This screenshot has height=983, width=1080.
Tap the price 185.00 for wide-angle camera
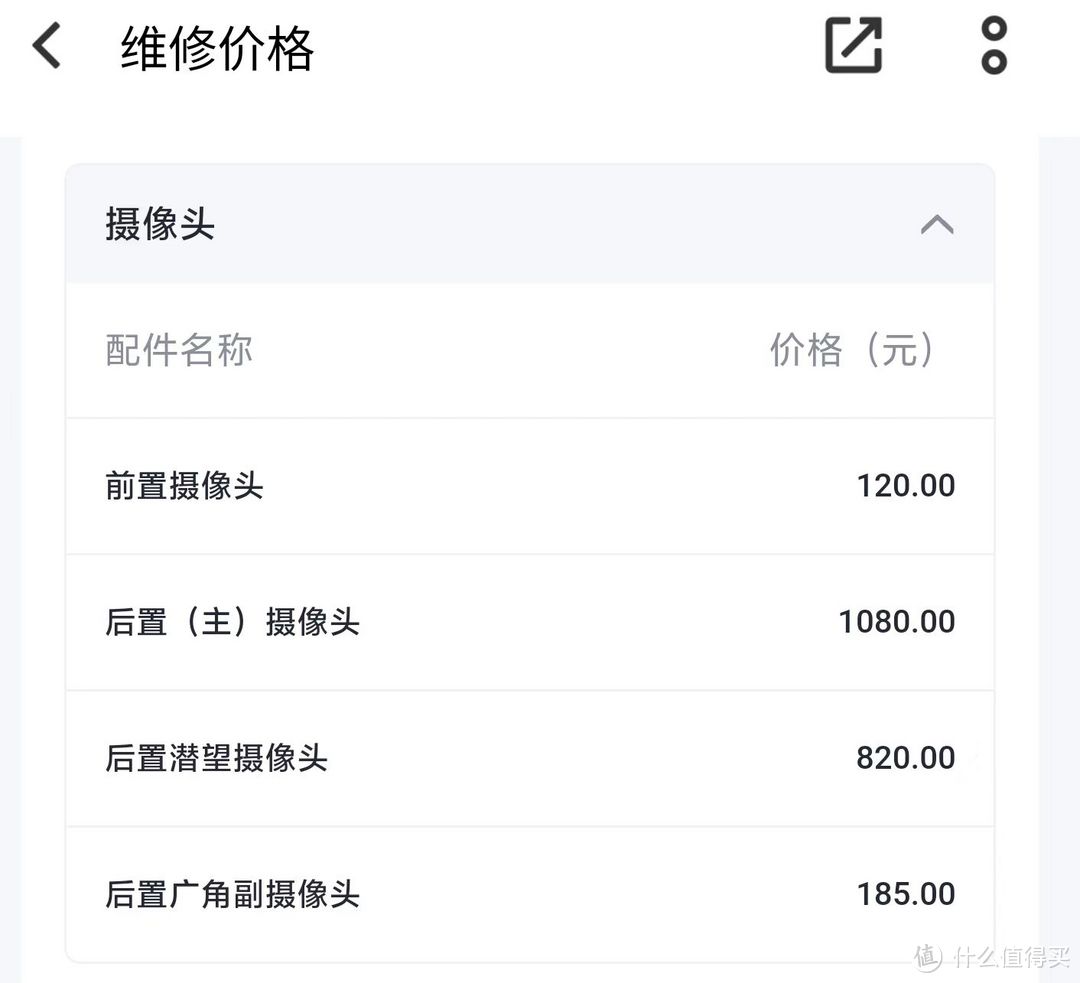tap(905, 893)
